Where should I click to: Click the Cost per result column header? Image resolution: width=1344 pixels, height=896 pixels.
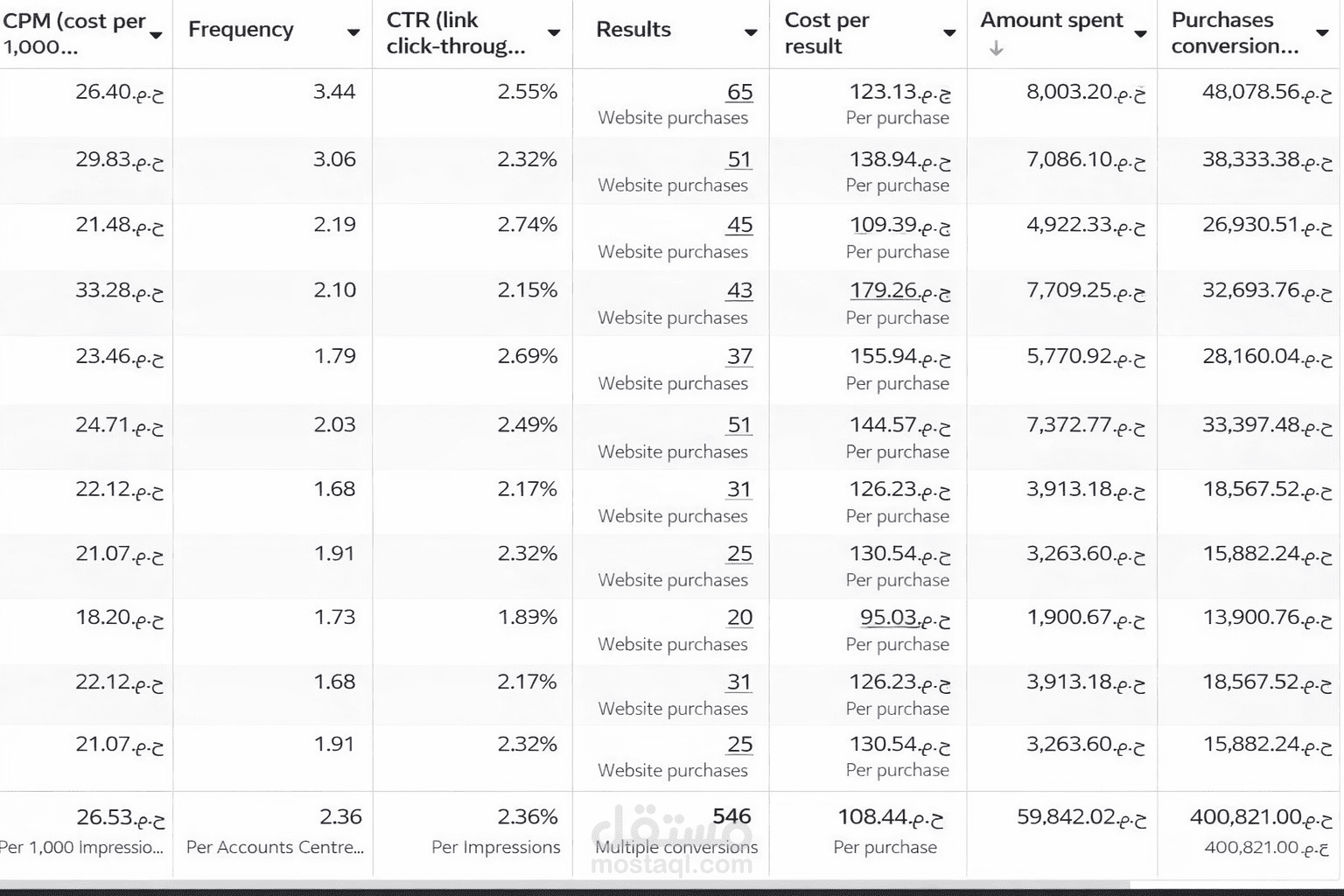(827, 33)
